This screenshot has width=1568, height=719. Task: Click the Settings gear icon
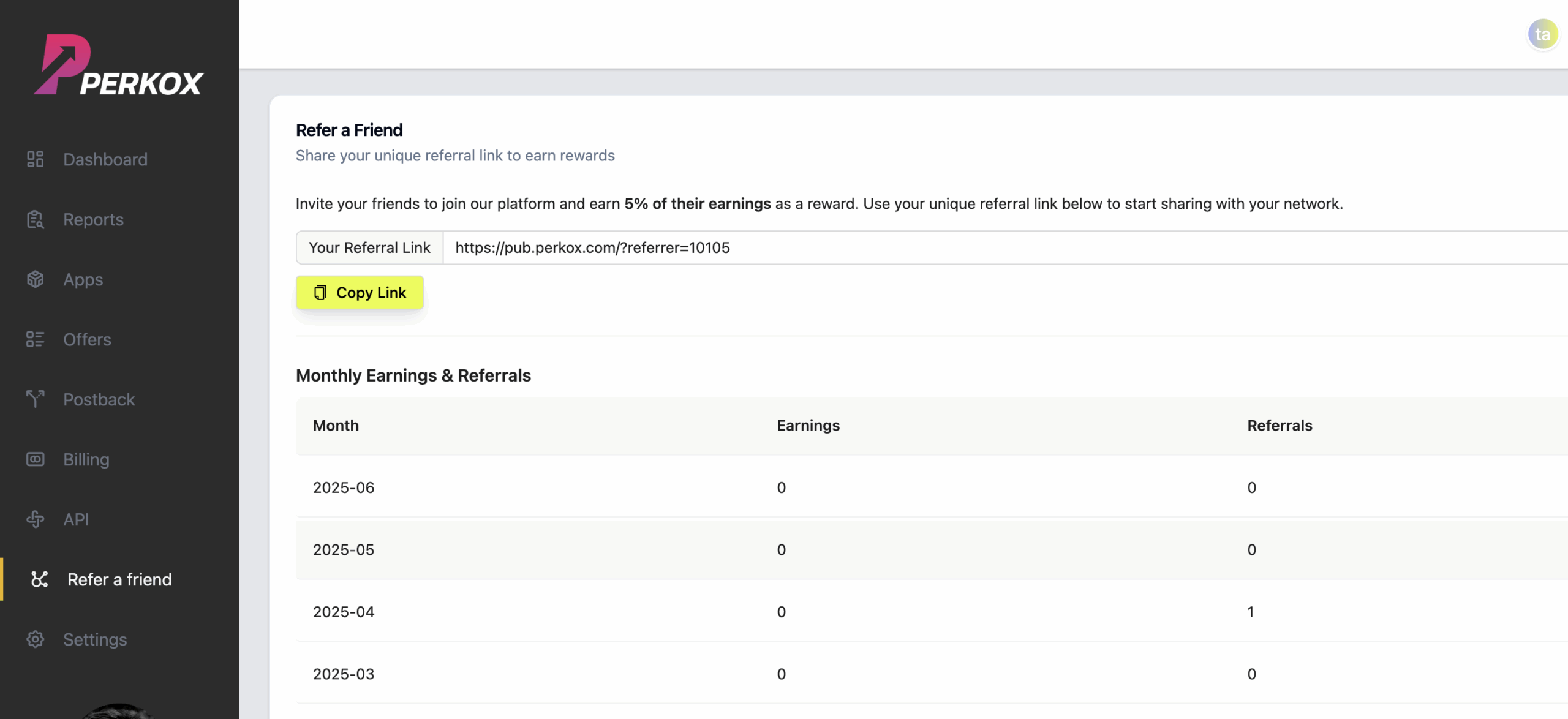tap(35, 639)
